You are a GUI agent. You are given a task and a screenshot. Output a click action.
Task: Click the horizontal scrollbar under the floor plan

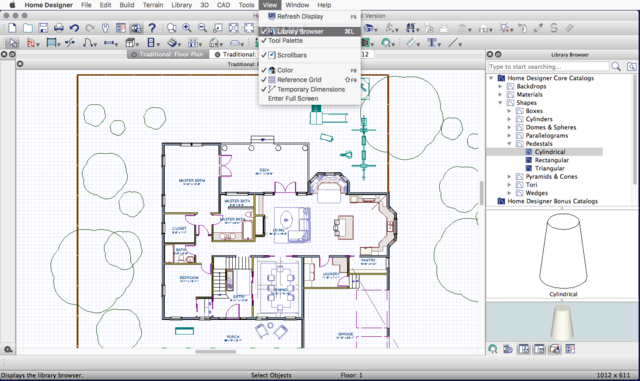point(216,352)
